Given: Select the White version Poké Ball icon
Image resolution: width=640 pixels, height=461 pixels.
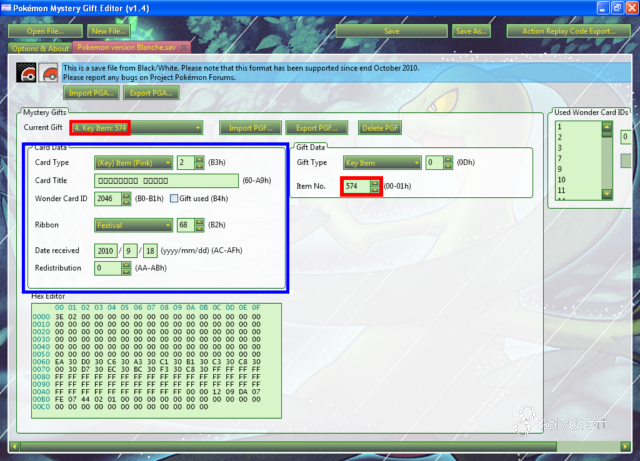Looking at the screenshot, I should coord(49,73).
